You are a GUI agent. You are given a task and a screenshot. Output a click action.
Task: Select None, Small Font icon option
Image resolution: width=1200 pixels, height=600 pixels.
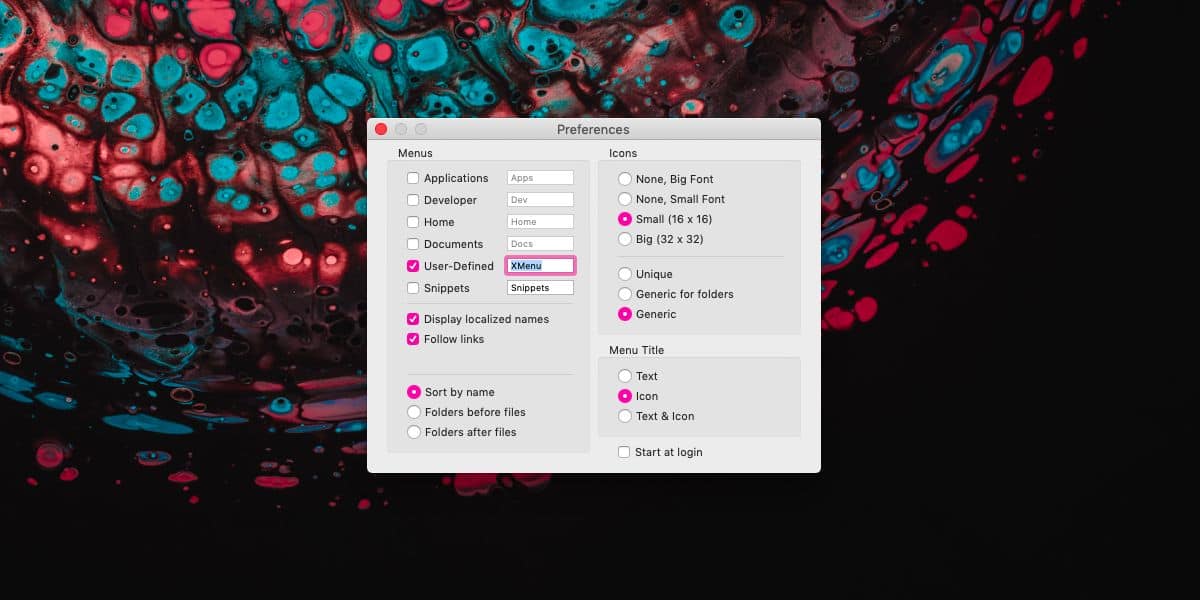click(x=625, y=198)
